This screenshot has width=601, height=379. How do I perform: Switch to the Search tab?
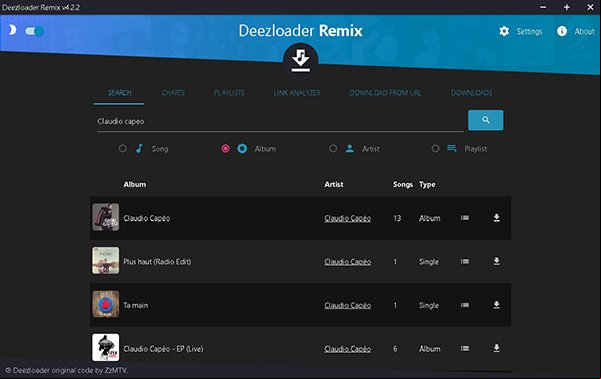tap(119, 93)
